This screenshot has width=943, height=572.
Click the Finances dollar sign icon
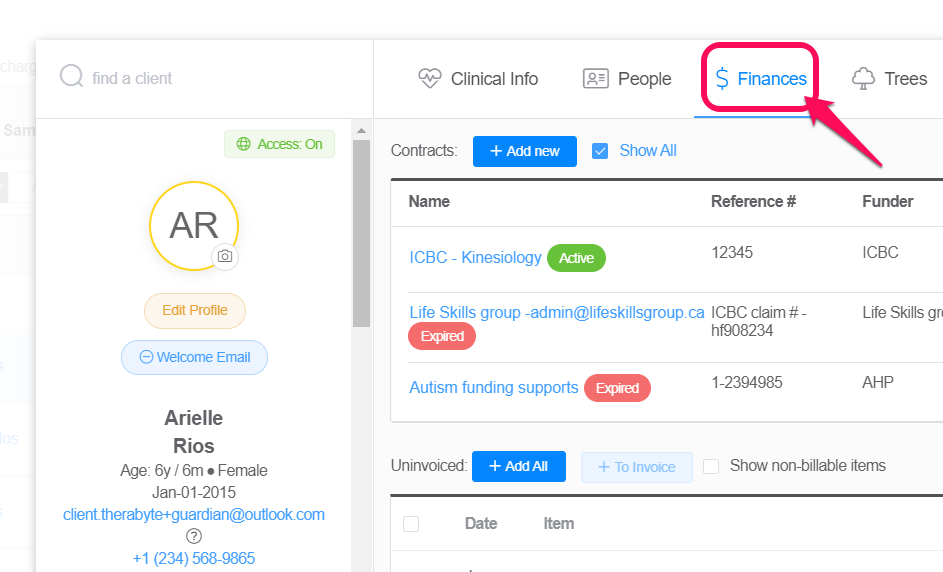click(722, 78)
